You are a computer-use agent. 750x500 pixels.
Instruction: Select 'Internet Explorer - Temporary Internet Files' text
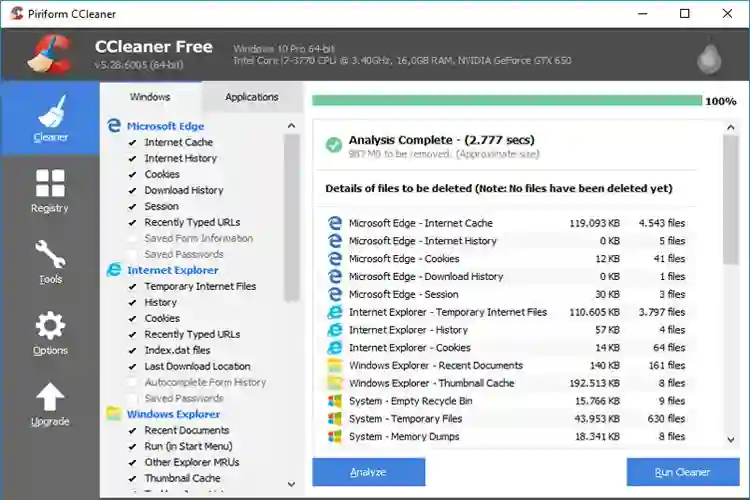click(448, 312)
